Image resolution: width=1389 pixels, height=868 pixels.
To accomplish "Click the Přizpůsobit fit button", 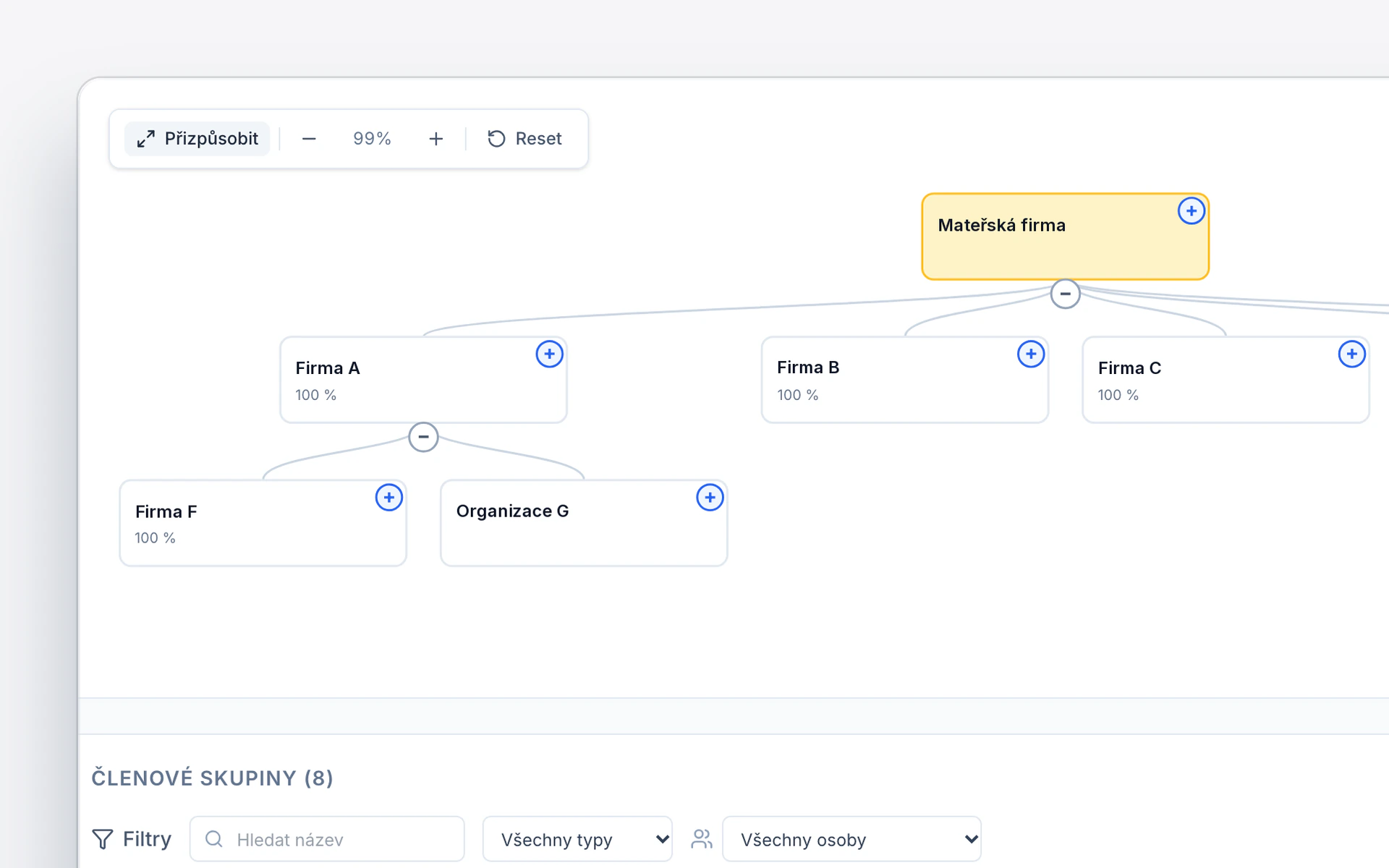I will (x=197, y=139).
